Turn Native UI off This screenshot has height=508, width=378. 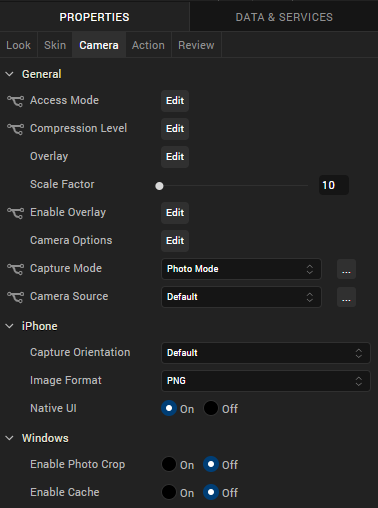click(x=211, y=408)
